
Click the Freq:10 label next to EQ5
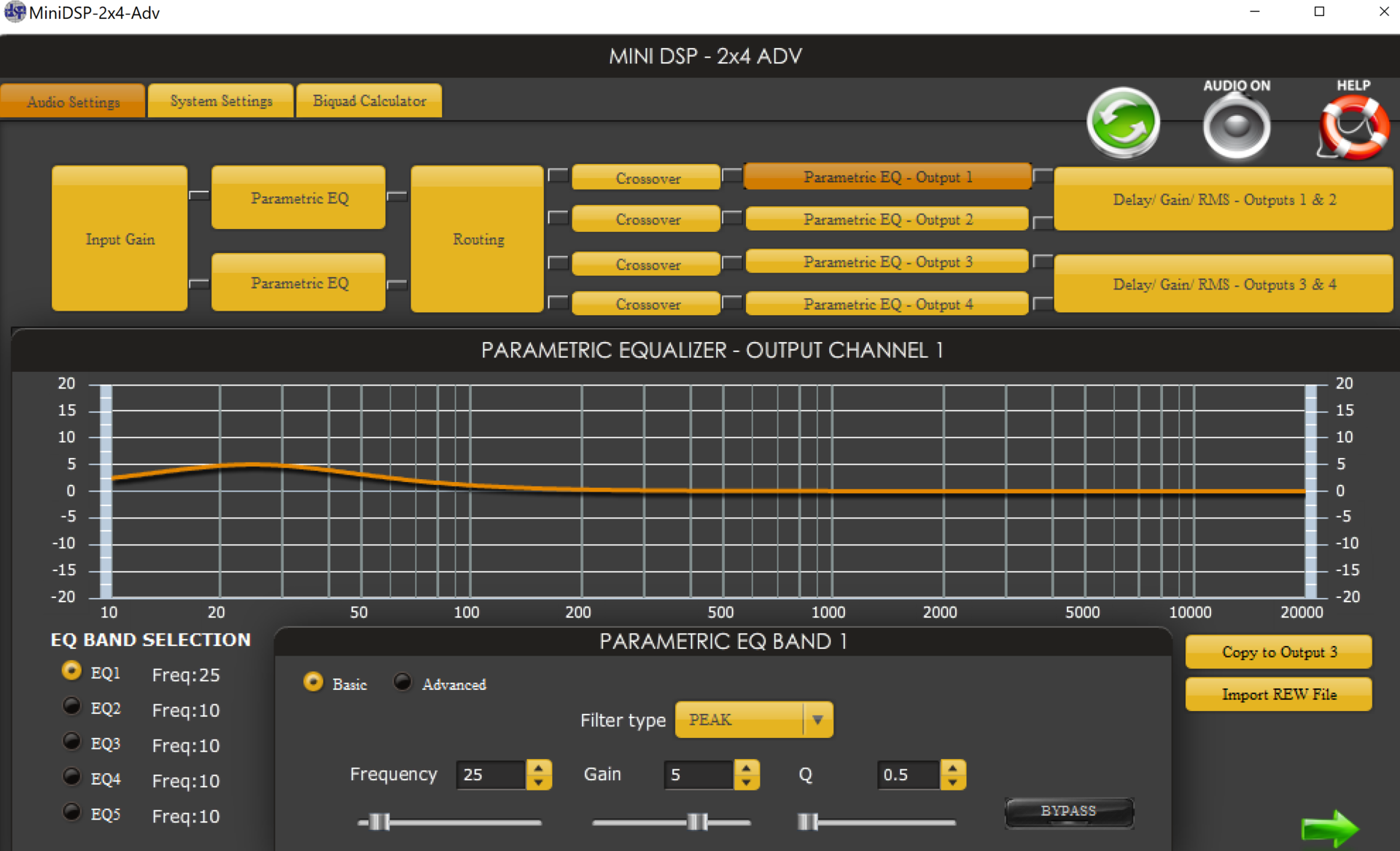click(186, 817)
